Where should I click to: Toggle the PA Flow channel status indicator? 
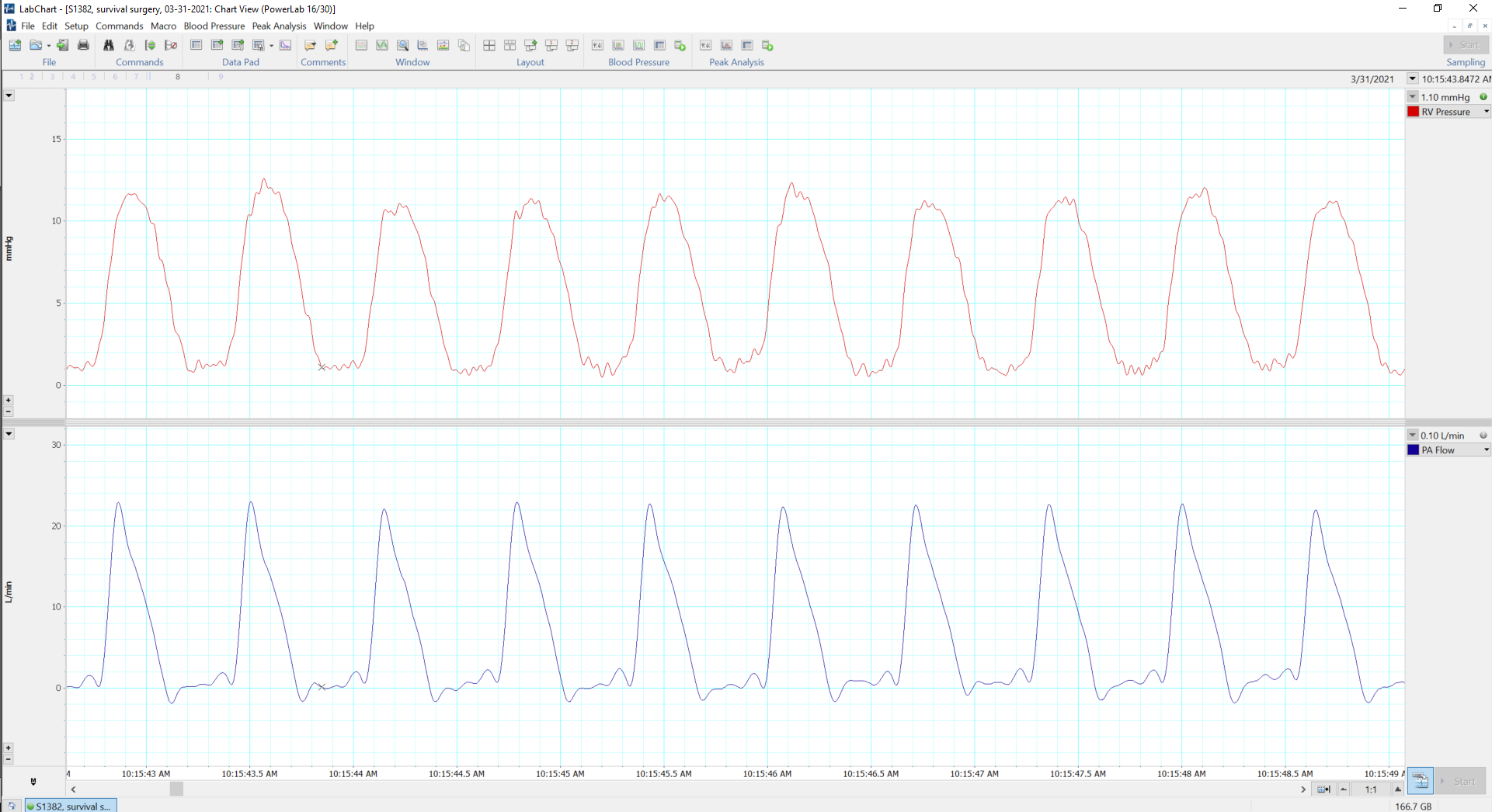click(x=1483, y=435)
